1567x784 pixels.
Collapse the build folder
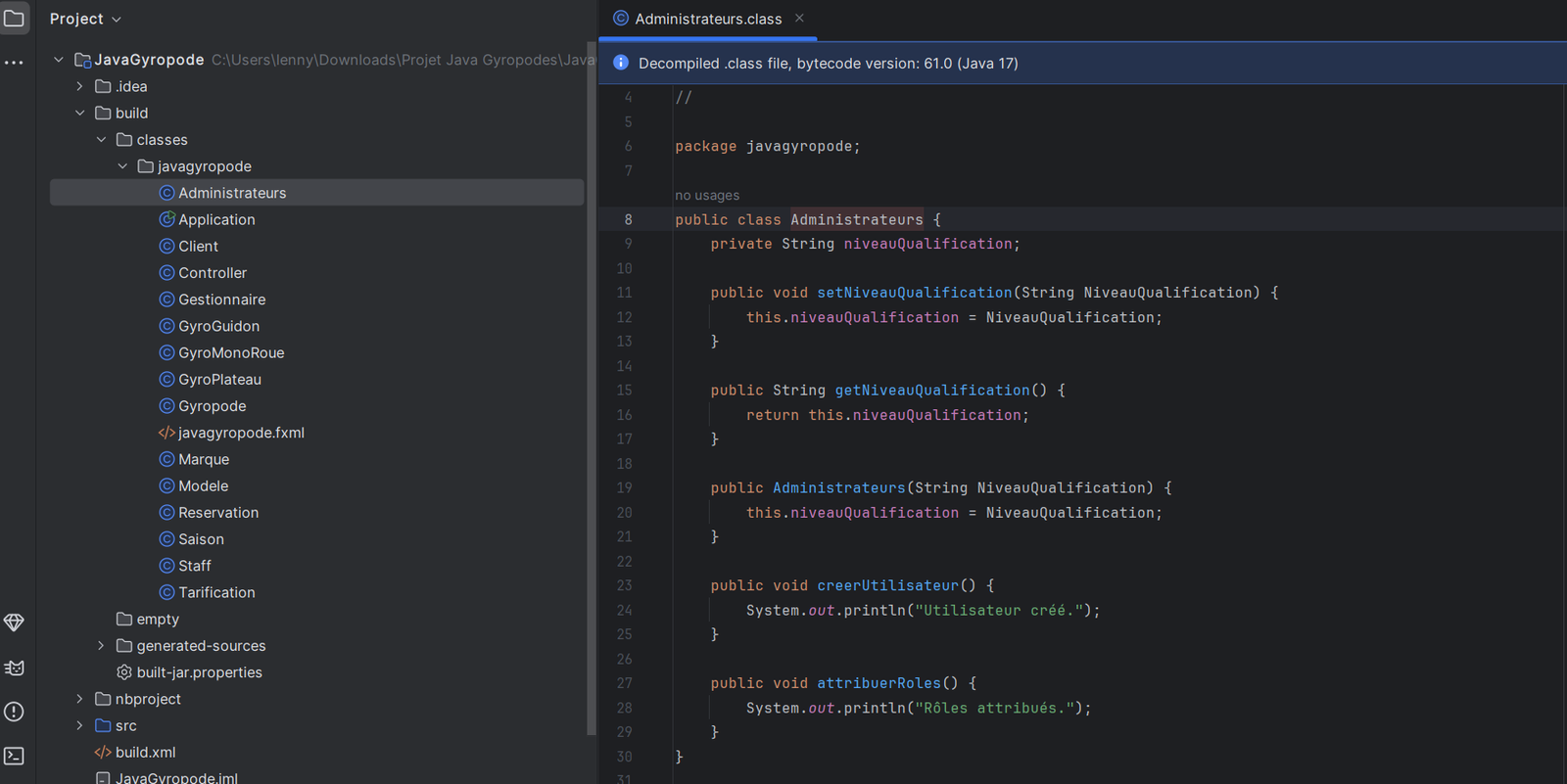(80, 113)
